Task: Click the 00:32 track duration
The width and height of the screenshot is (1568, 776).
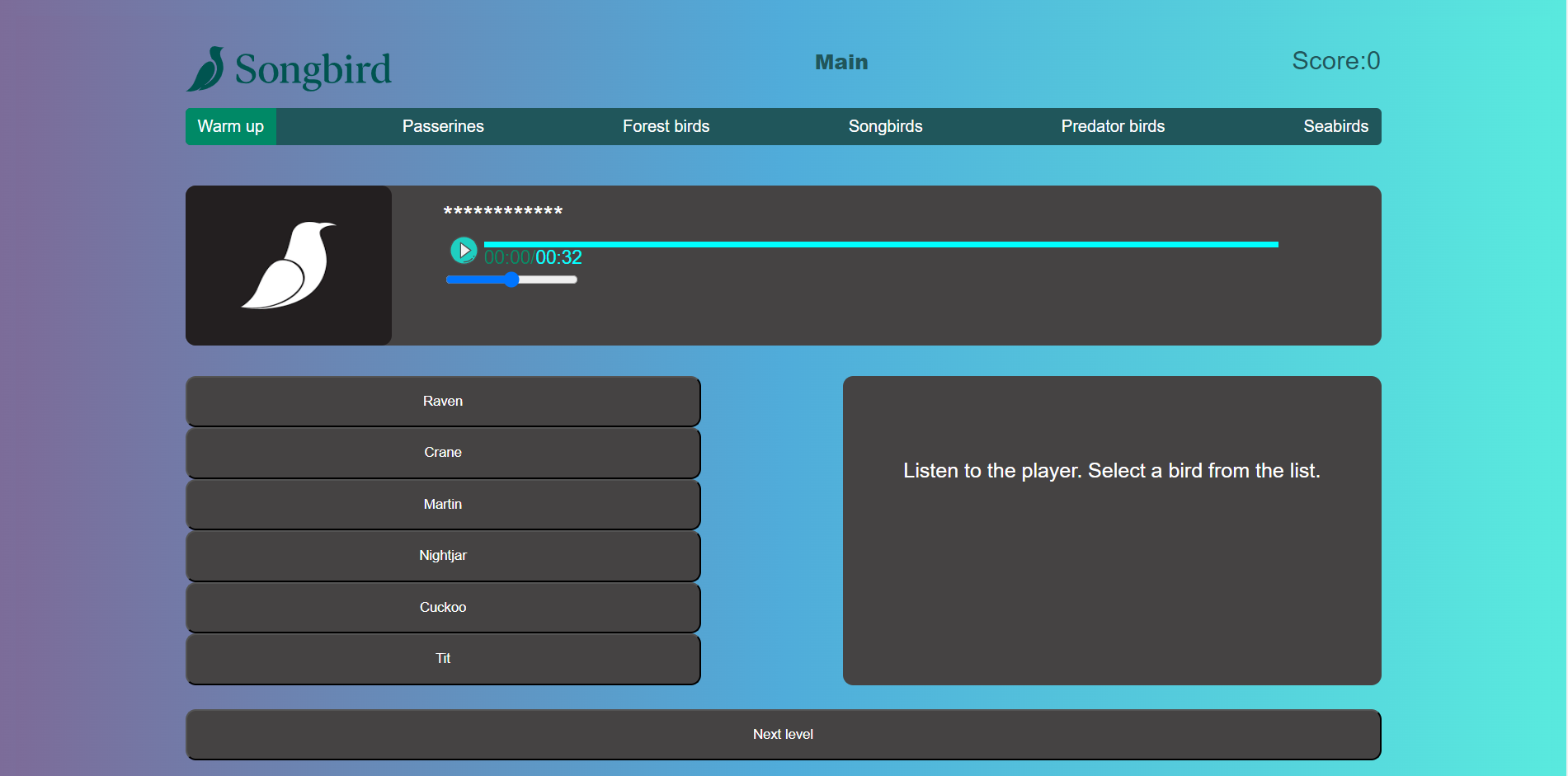Action: tap(559, 257)
